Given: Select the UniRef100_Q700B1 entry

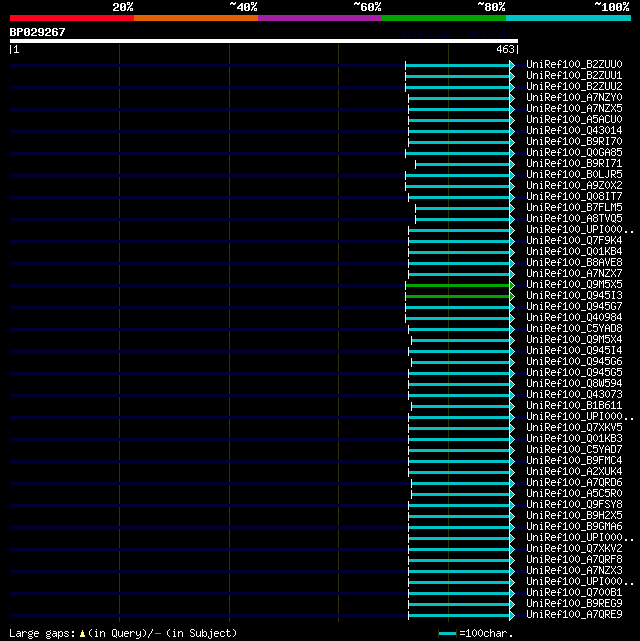Looking at the screenshot, I should [x=574, y=593].
